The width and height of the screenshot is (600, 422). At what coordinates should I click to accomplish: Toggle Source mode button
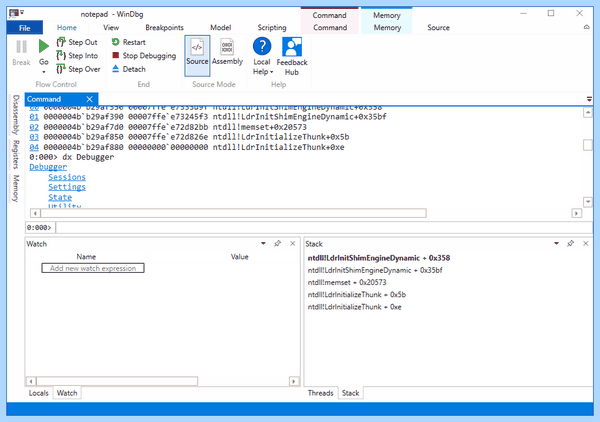(197, 56)
